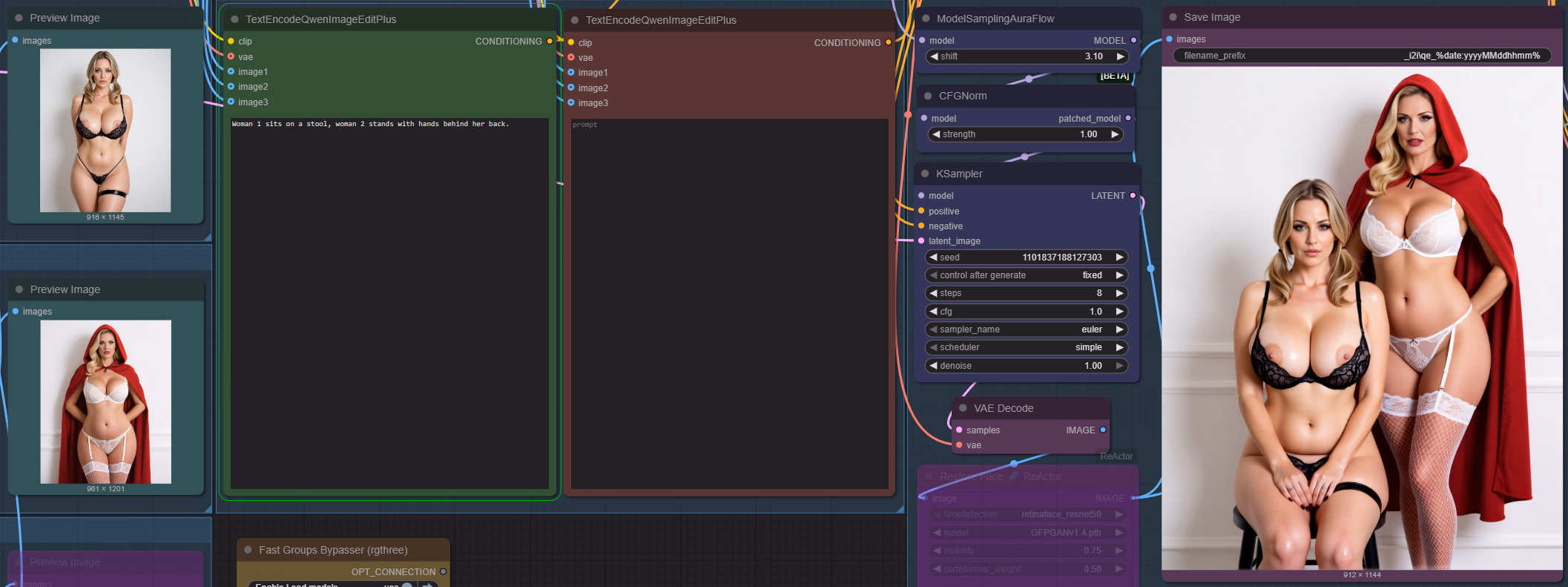The height and width of the screenshot is (587, 1568).
Task: Decrease the shift value with left arrow
Action: 935,56
